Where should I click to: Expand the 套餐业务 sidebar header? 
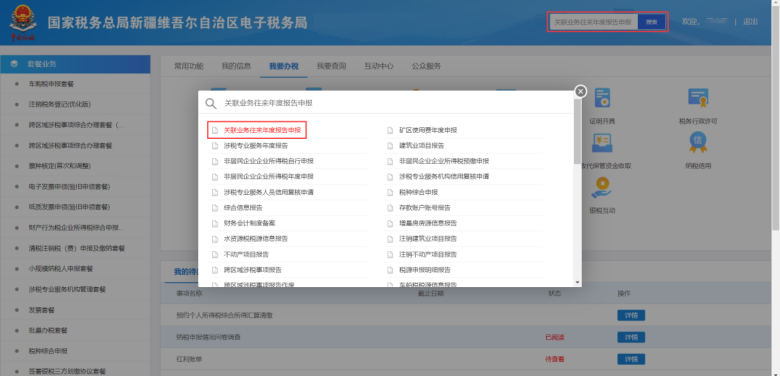click(75, 64)
